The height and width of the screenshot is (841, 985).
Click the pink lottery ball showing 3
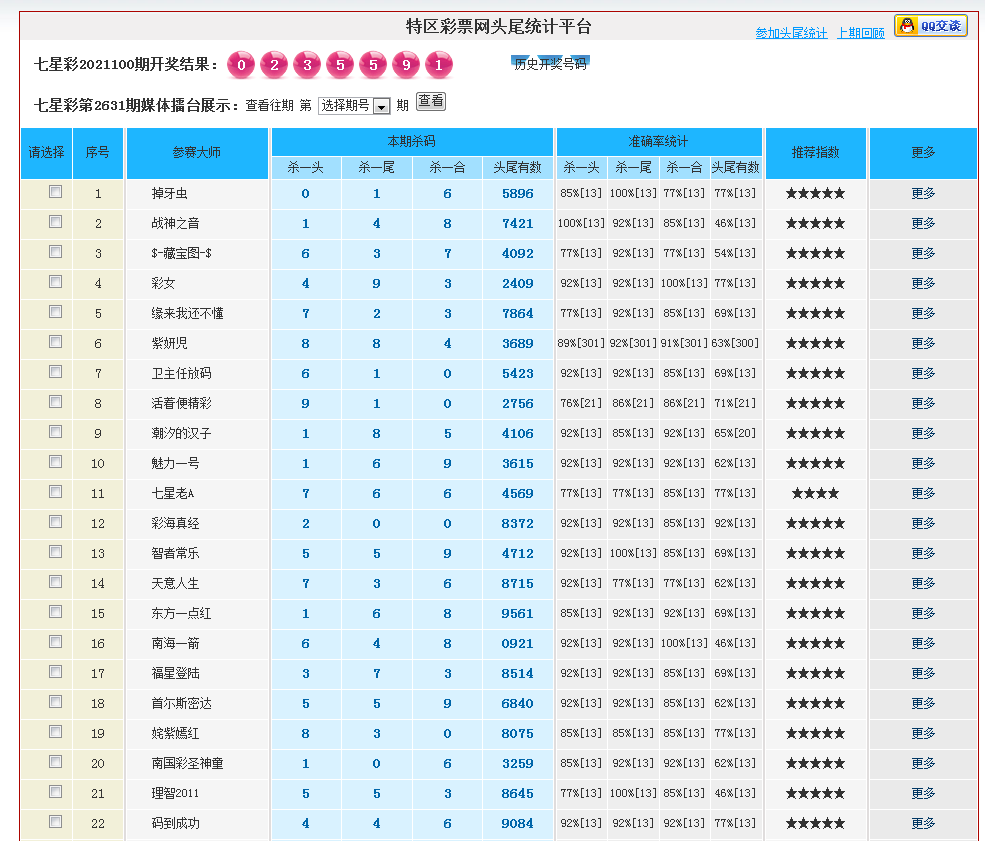pos(307,66)
